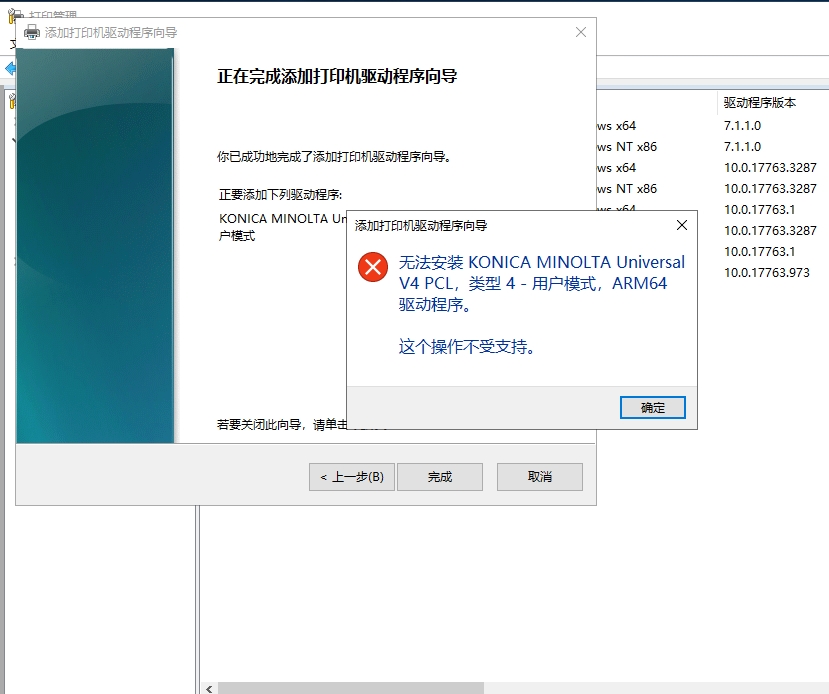The height and width of the screenshot is (694, 829).
Task: Click the horizontal scrollbar thumb at the bottom
Action: [x=351, y=688]
